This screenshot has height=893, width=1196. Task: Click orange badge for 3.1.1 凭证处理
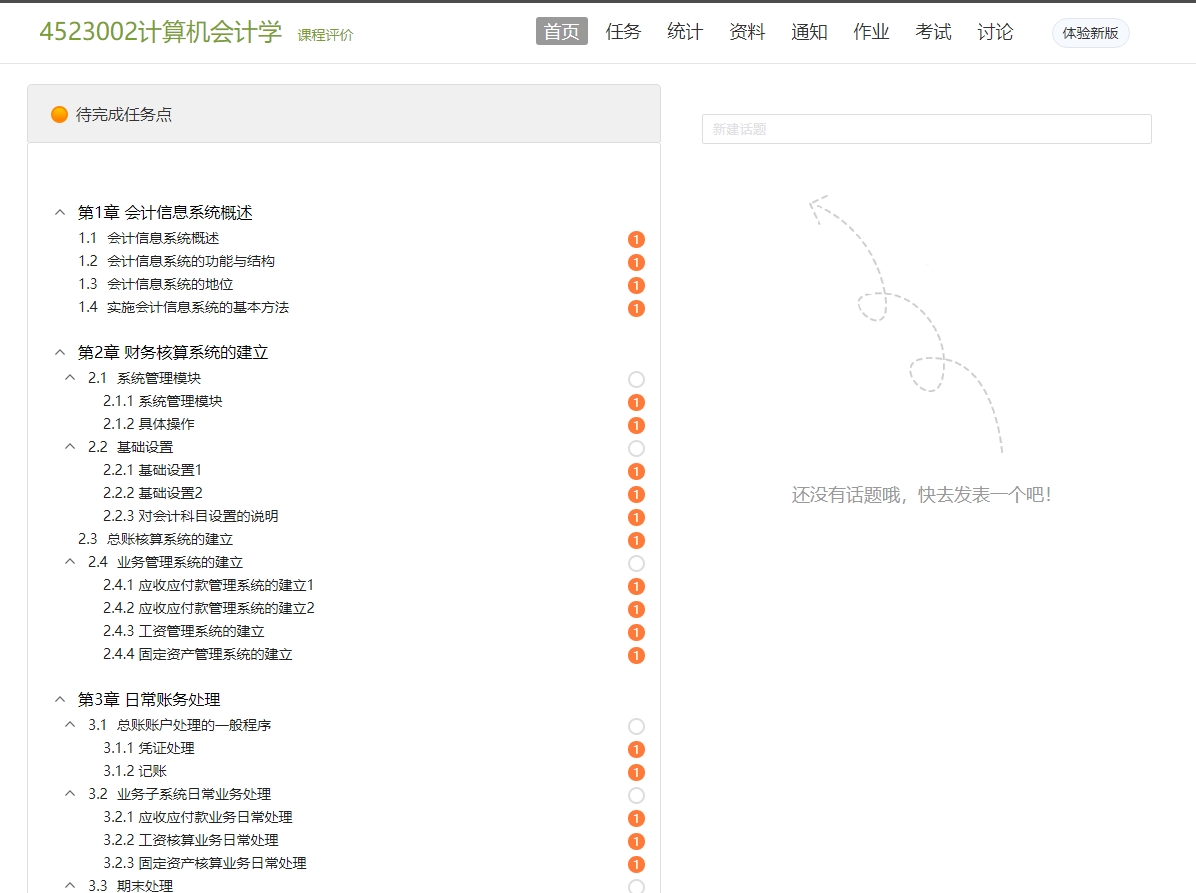click(x=636, y=749)
